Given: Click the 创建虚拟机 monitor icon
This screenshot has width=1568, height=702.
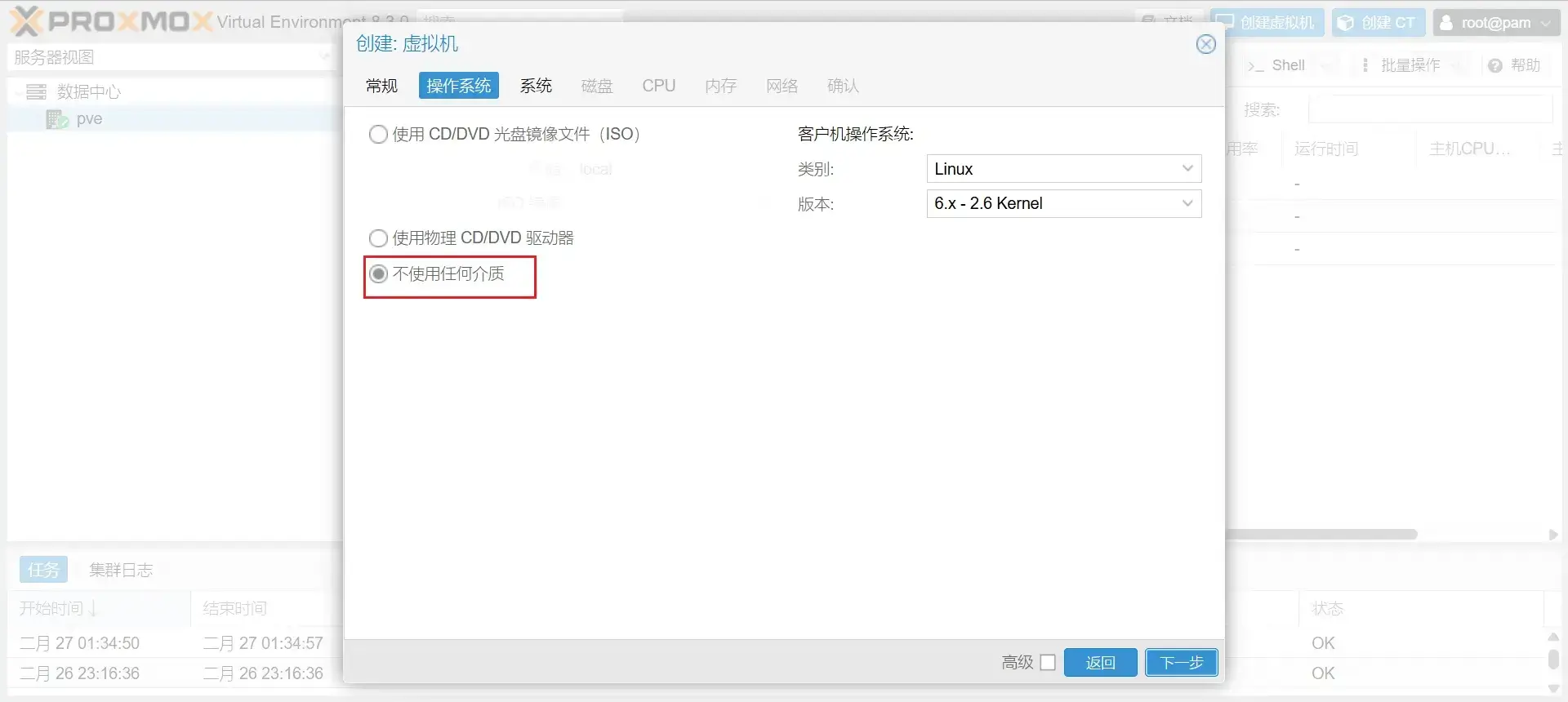Looking at the screenshot, I should [1224, 23].
